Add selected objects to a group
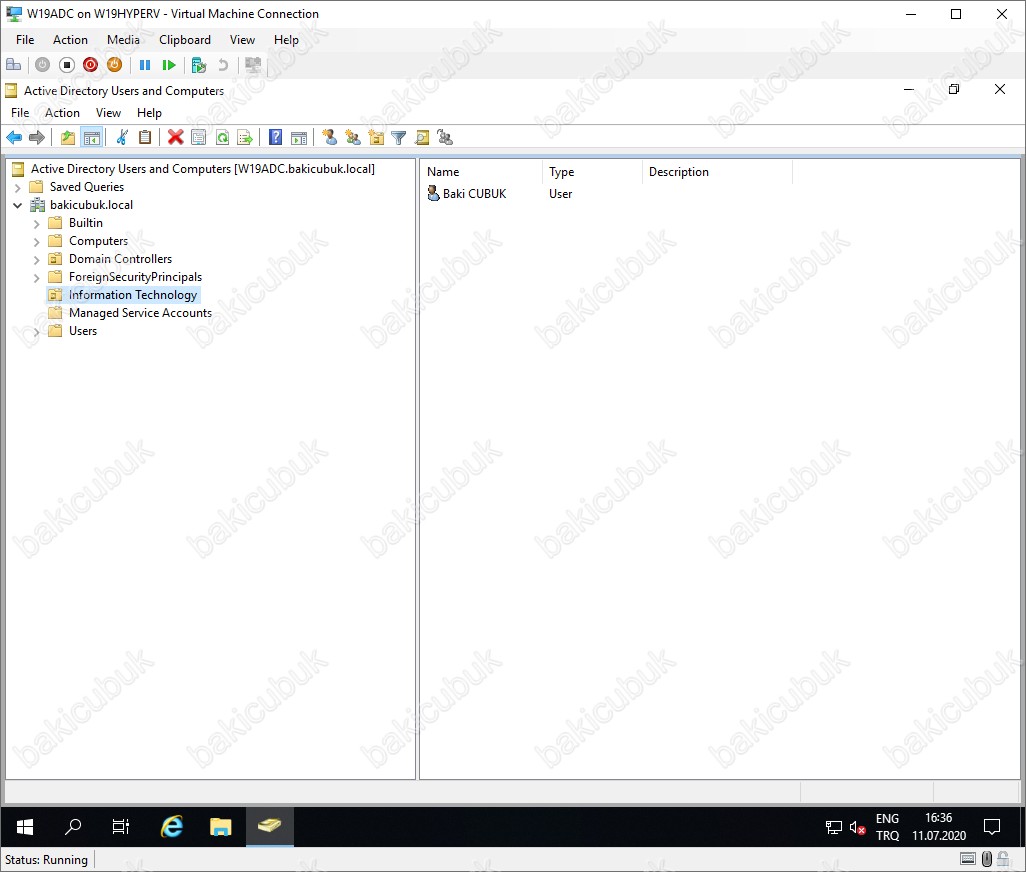Screen dimensions: 1026x872 click(x=445, y=137)
